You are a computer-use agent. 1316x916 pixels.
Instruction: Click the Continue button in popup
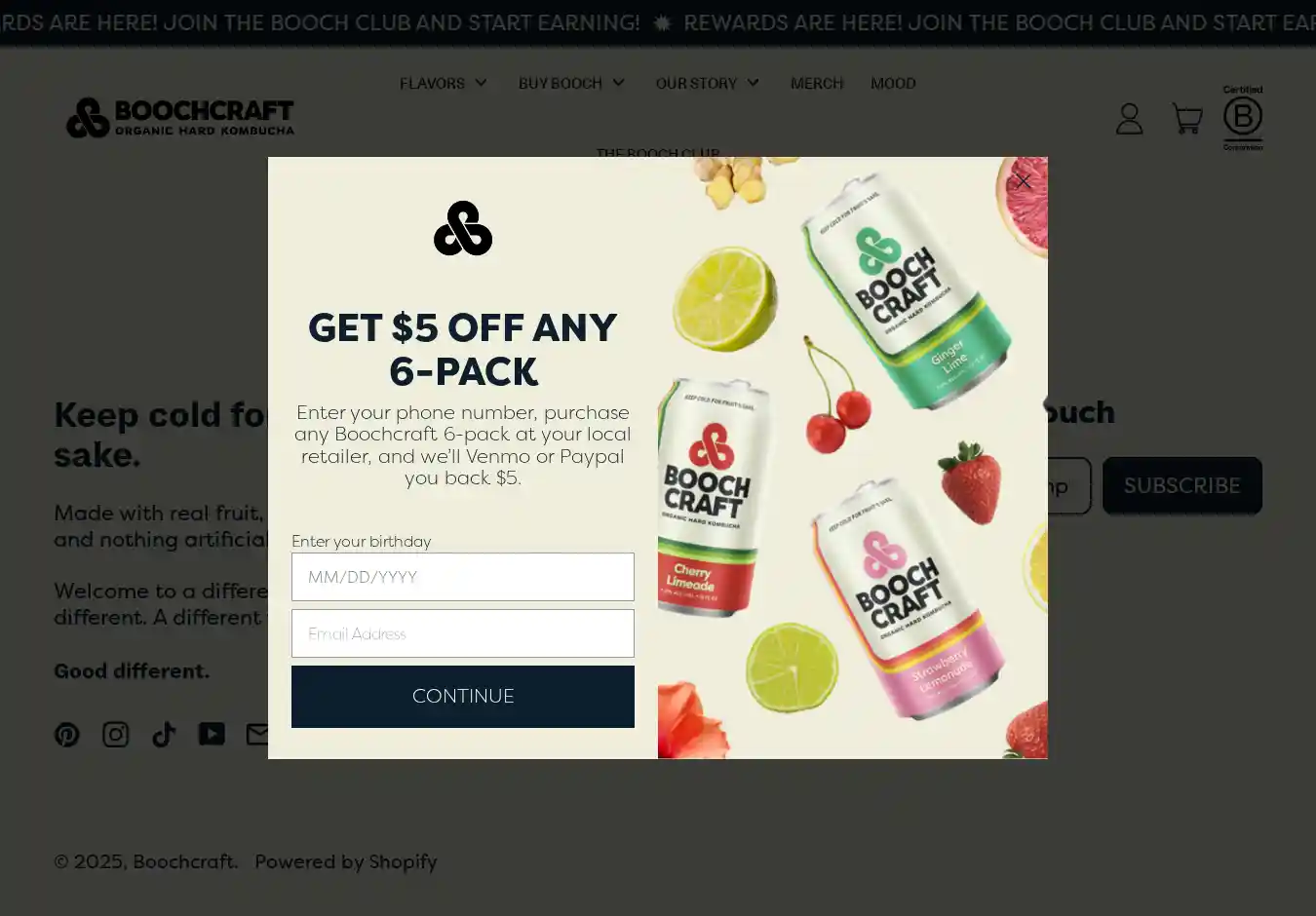(x=463, y=697)
